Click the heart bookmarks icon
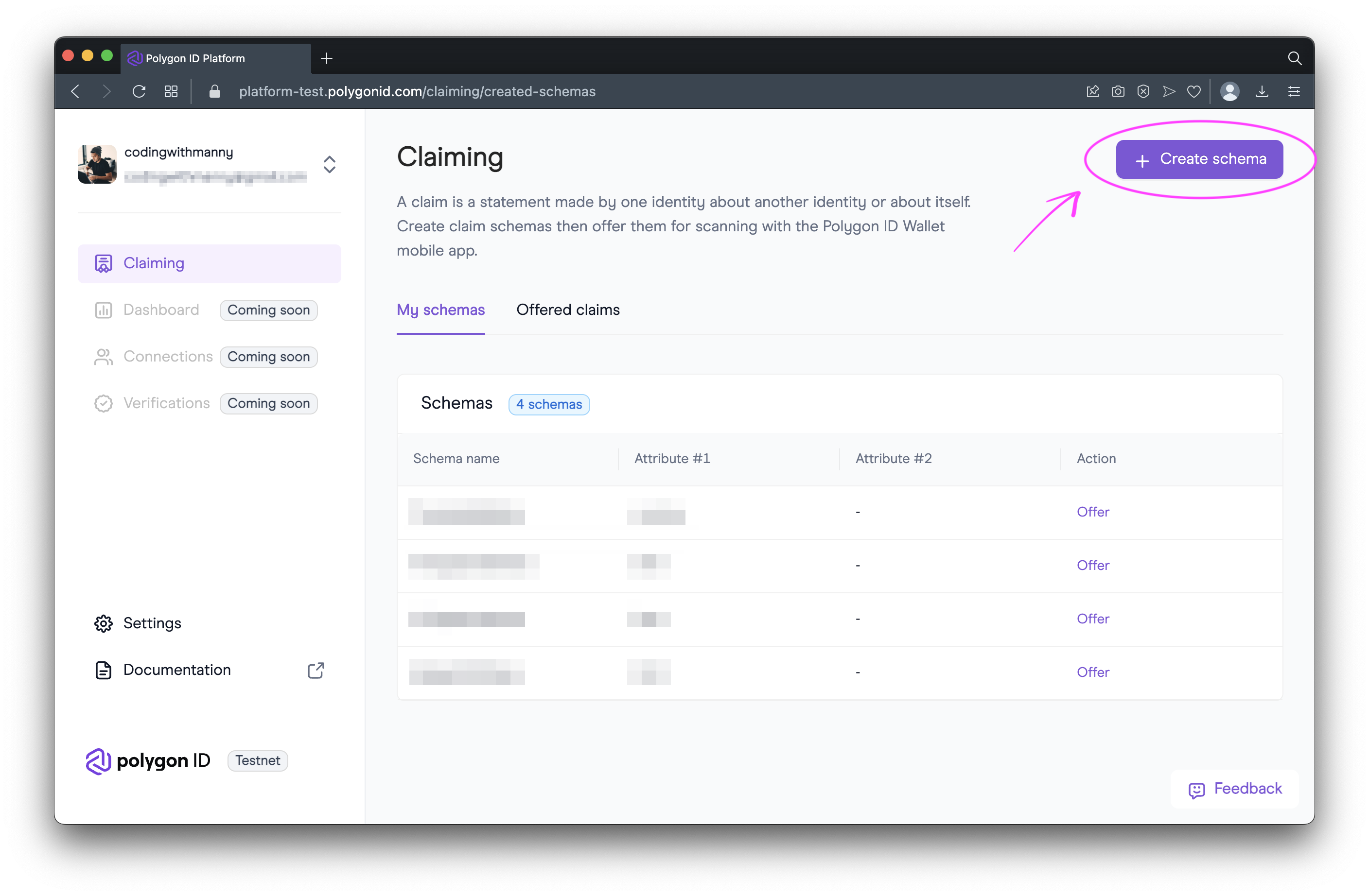The height and width of the screenshot is (896, 1369). point(1194,91)
